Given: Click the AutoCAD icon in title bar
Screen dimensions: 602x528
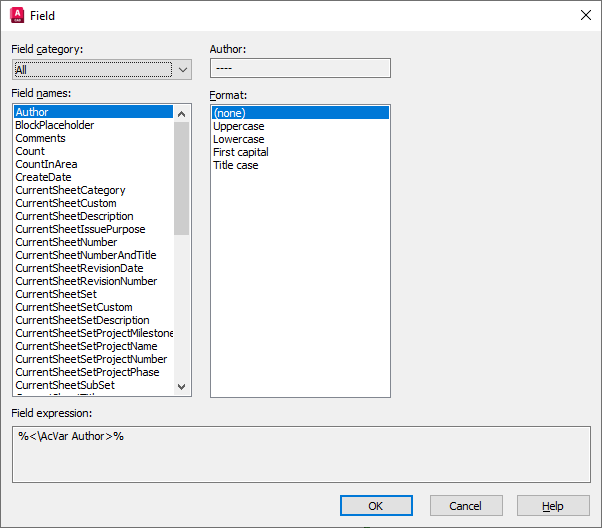Looking at the screenshot, I should coord(17,15).
